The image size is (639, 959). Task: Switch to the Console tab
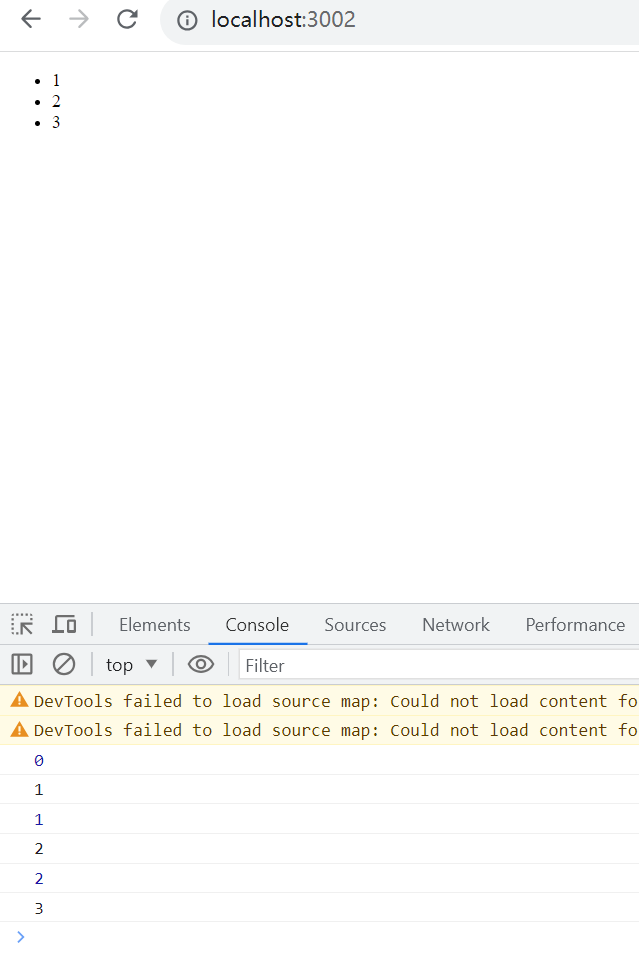tap(257, 624)
